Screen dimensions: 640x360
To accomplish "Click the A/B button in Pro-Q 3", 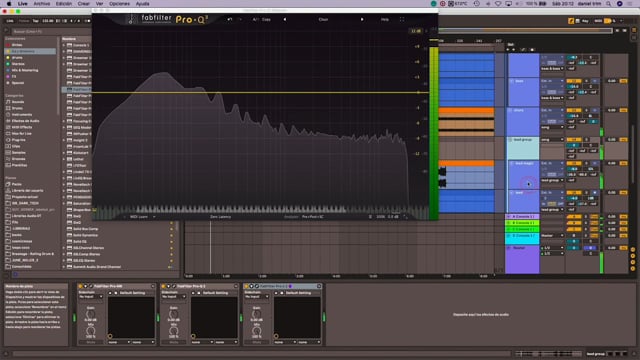I will pos(256,19).
